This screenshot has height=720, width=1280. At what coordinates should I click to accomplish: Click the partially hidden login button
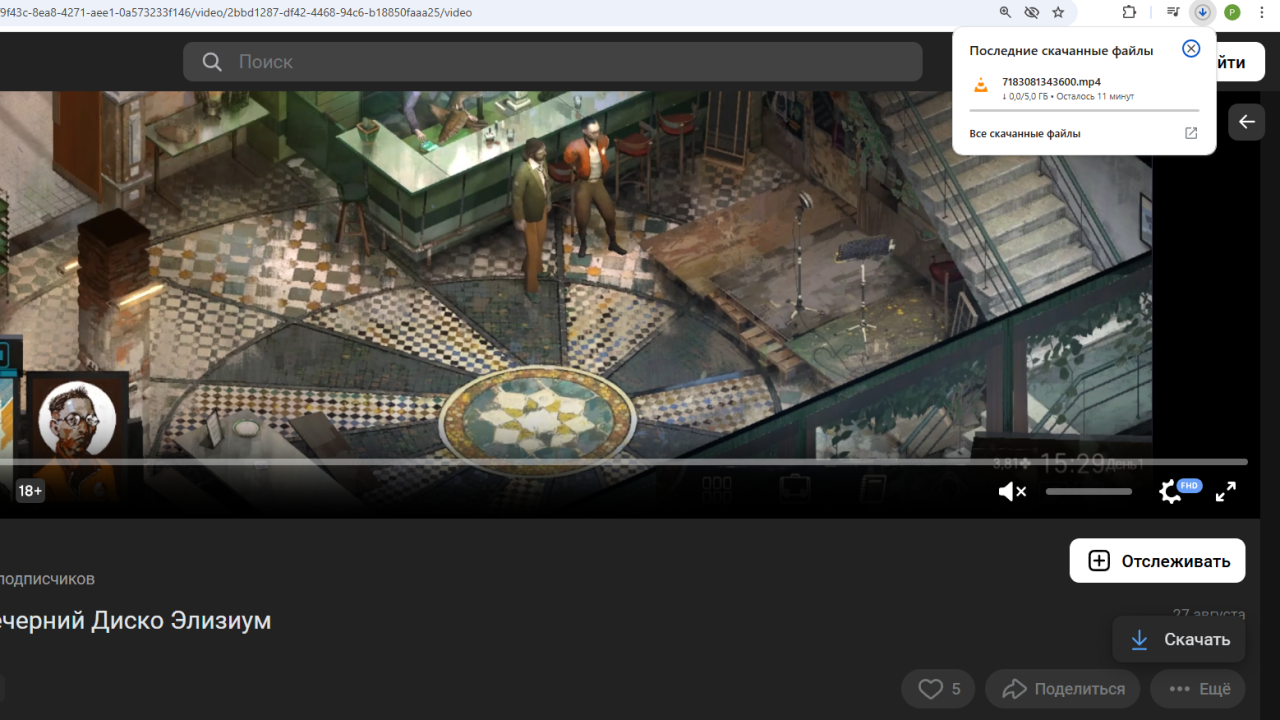click(1240, 62)
